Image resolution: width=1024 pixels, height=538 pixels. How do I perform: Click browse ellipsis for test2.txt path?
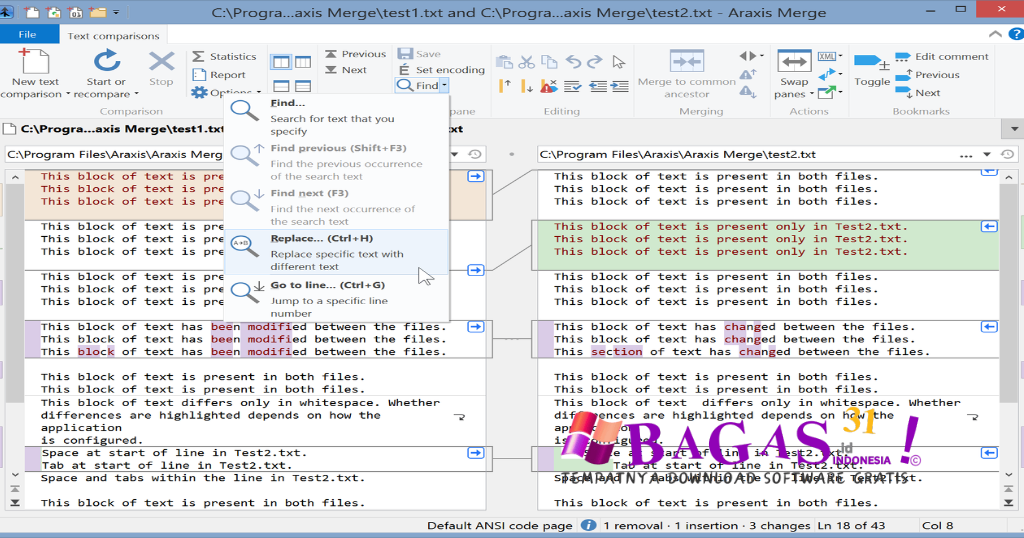966,155
